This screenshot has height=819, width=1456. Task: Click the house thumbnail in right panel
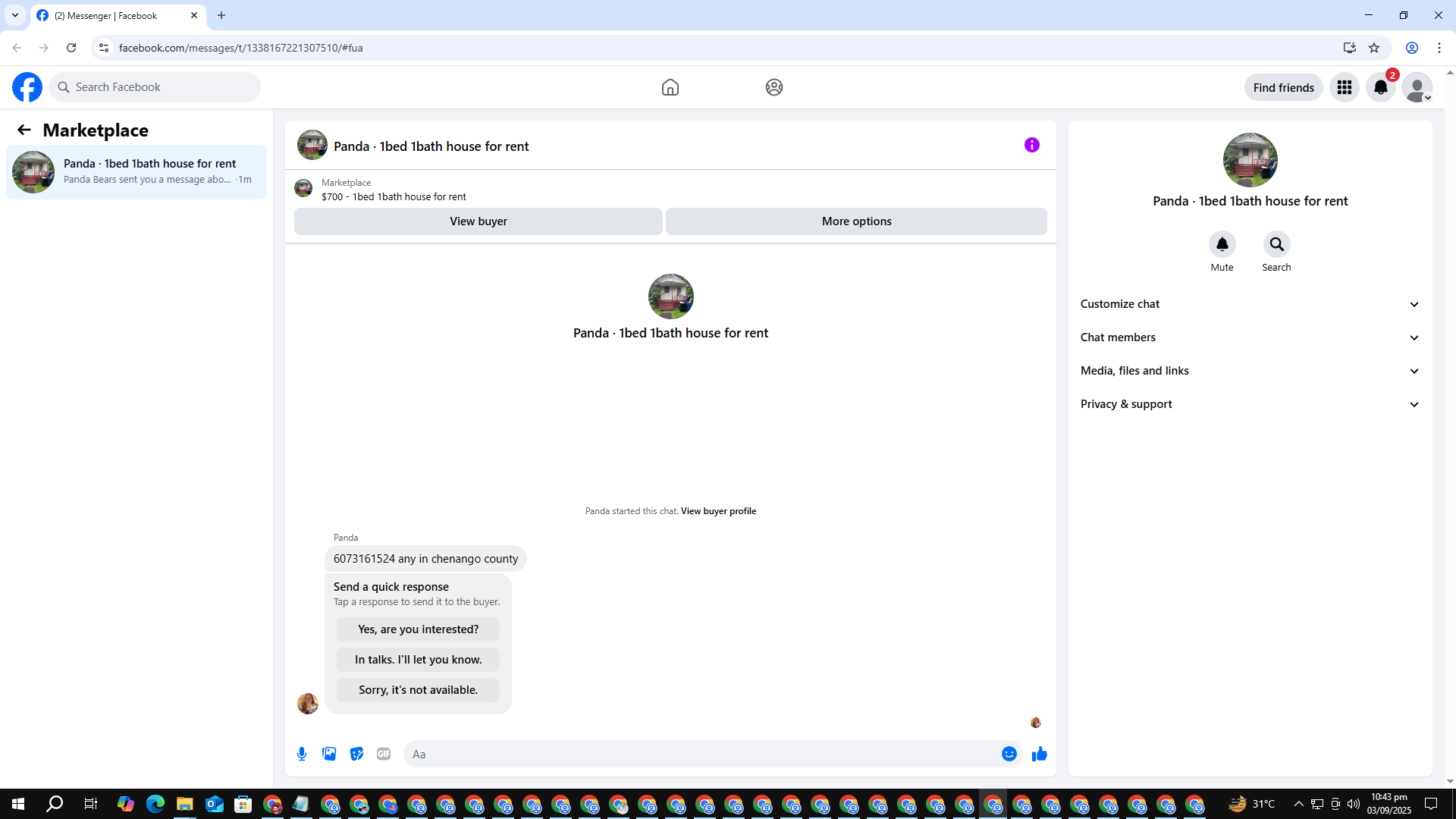[x=1250, y=160]
